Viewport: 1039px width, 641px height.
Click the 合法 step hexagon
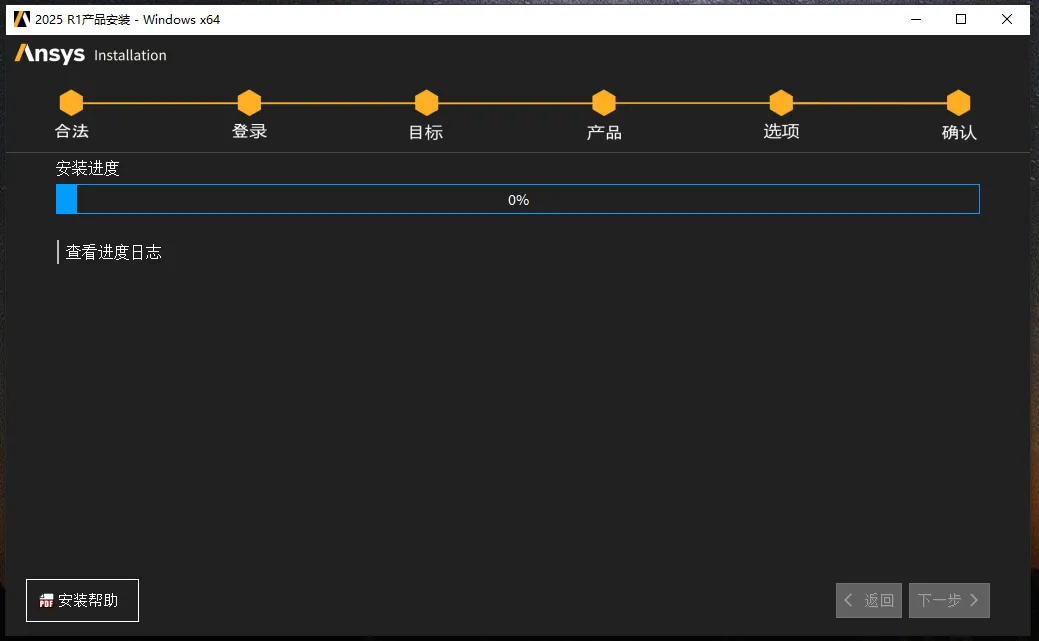coord(71,103)
